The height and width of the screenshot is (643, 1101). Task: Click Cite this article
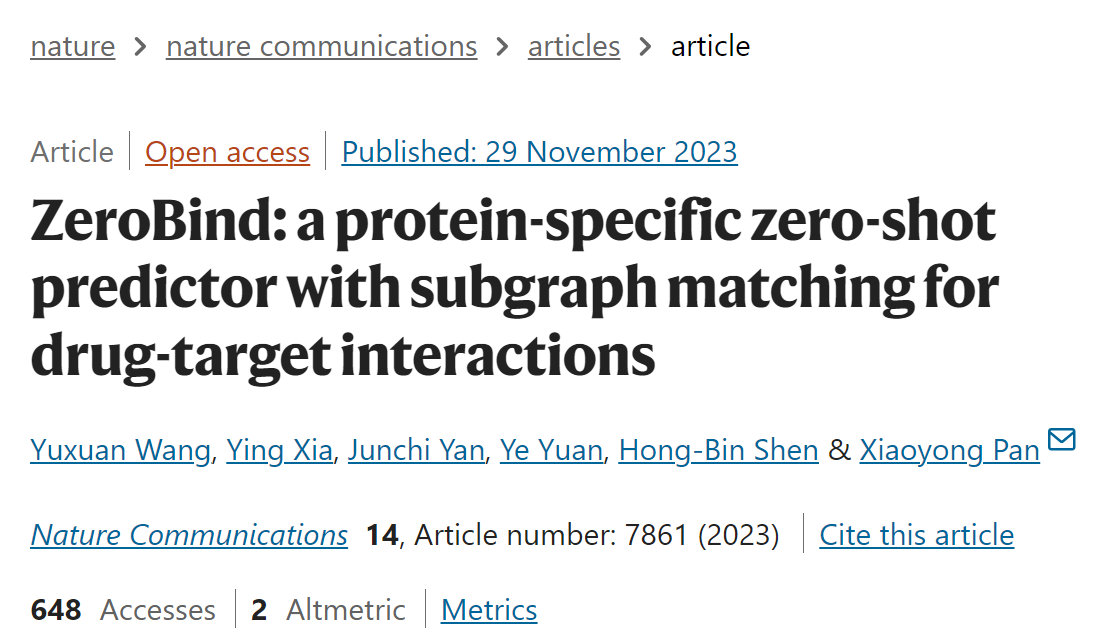pos(916,535)
